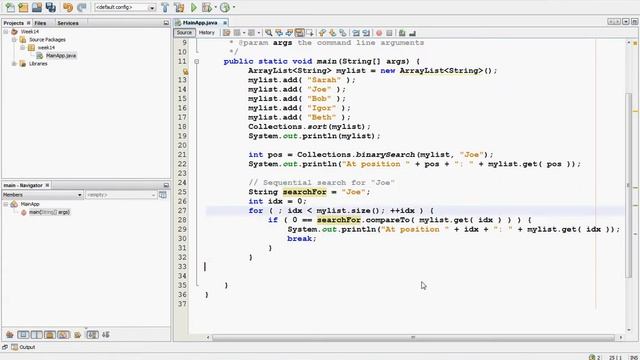Click the editor Find Selection magnifier icon
Image resolution: width=640 pixels, height=360 pixels.
[x=269, y=33]
